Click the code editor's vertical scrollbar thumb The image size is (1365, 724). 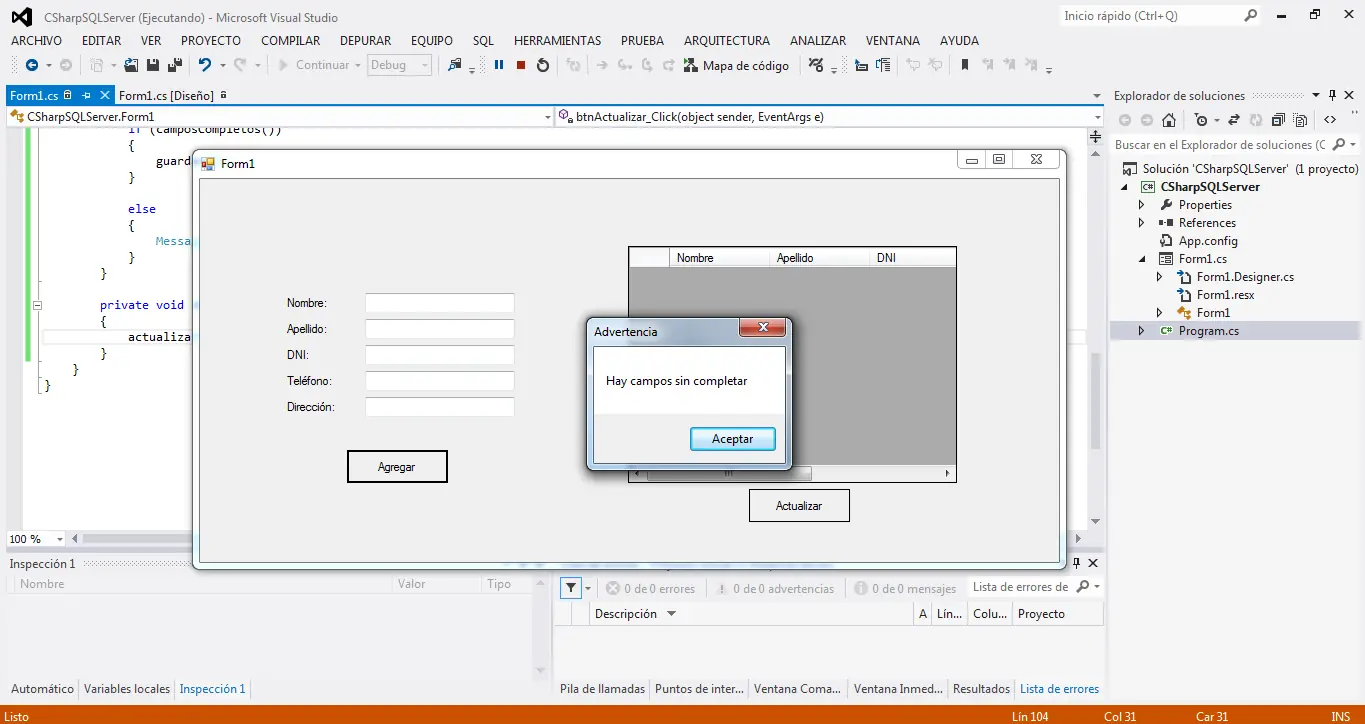[x=1095, y=401]
